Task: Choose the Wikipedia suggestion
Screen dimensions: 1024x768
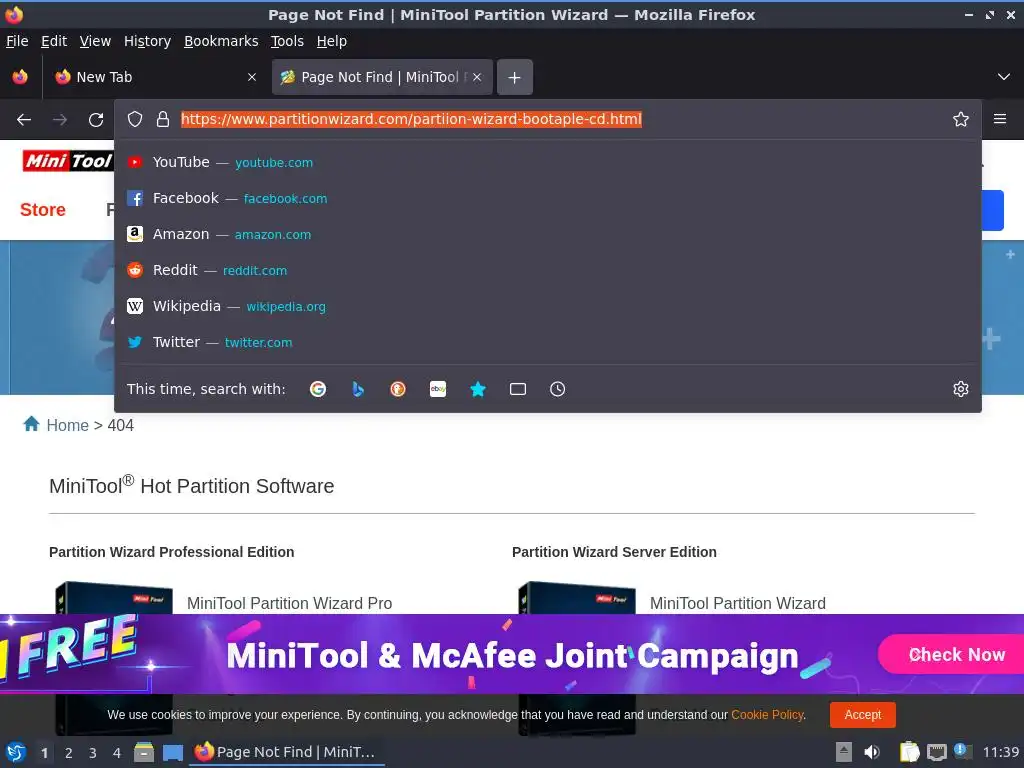Action: pos(547,306)
